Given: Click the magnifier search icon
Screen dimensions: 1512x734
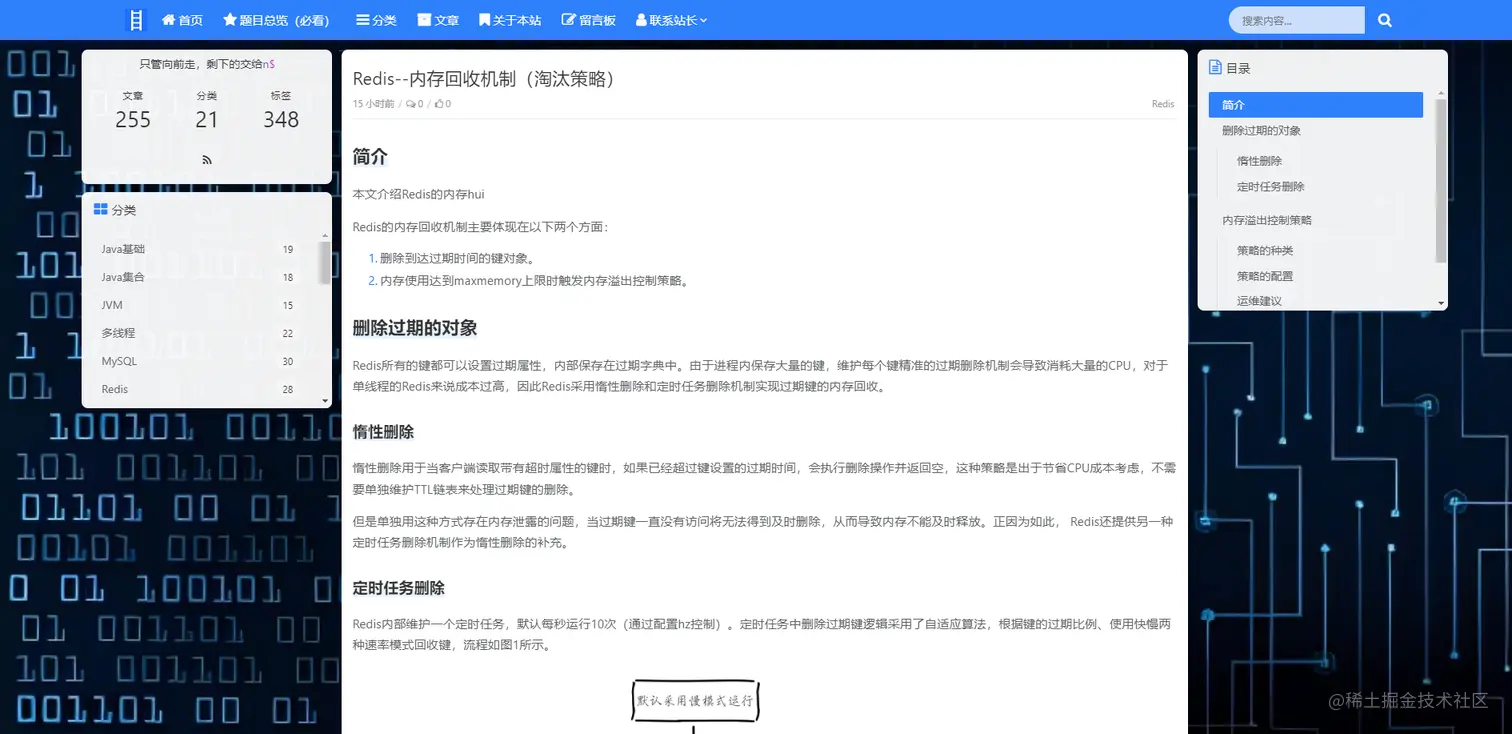Looking at the screenshot, I should 1385,20.
